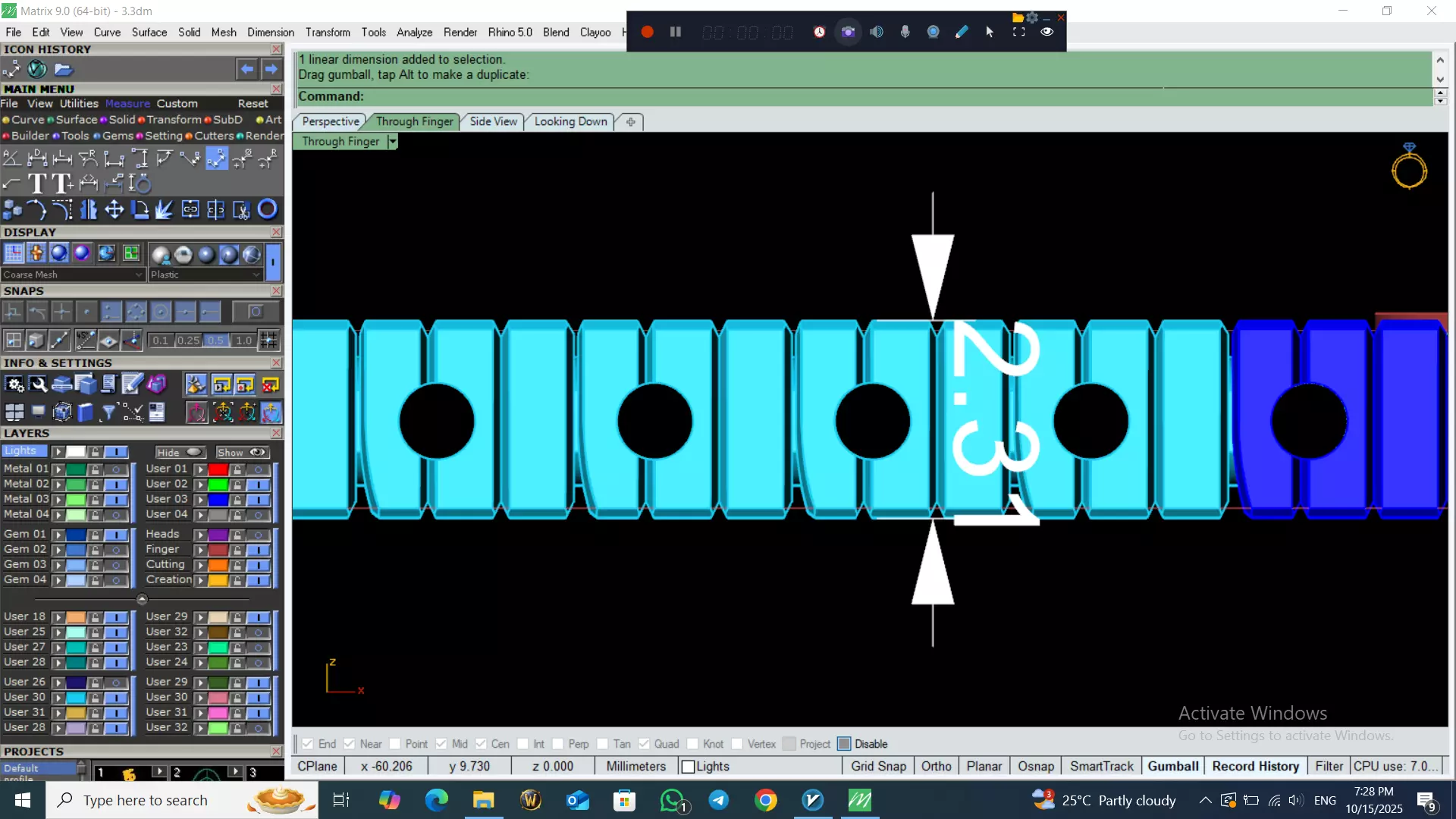Click the green four-viewport display icon
Viewport: 1456px width, 819px height.
[131, 253]
